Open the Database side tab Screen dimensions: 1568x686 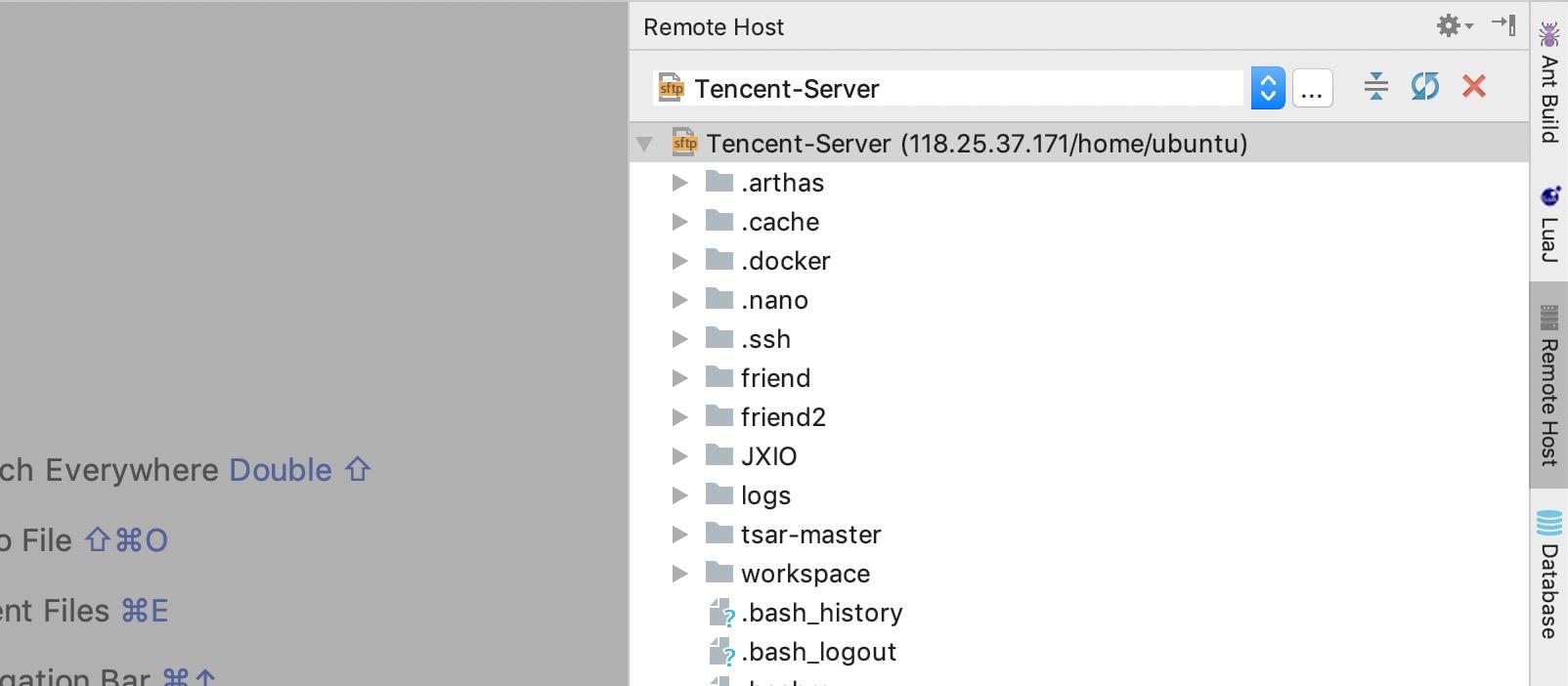click(1549, 575)
